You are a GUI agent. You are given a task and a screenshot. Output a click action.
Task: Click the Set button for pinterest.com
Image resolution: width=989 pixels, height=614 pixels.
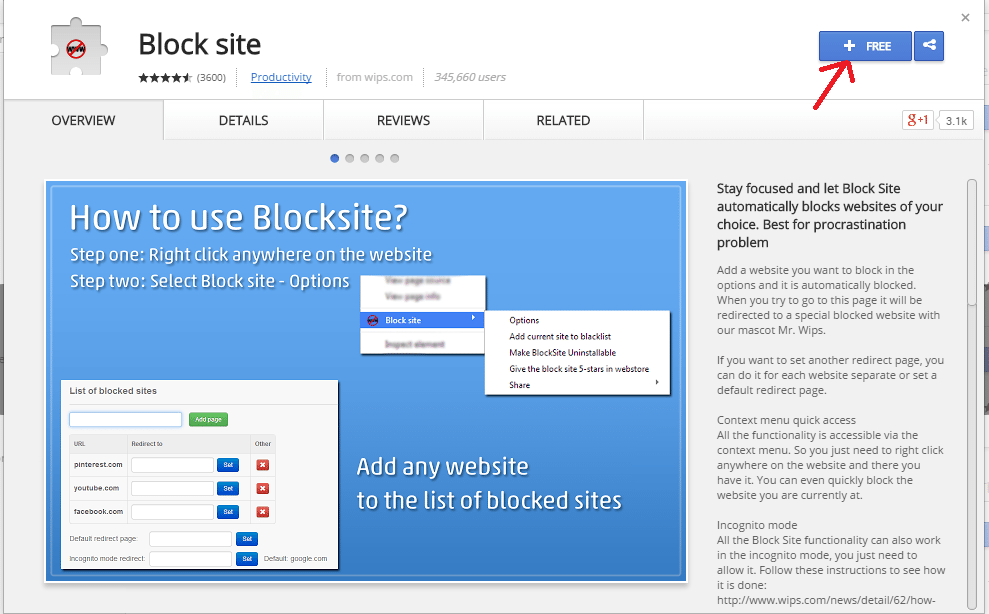[x=228, y=465]
